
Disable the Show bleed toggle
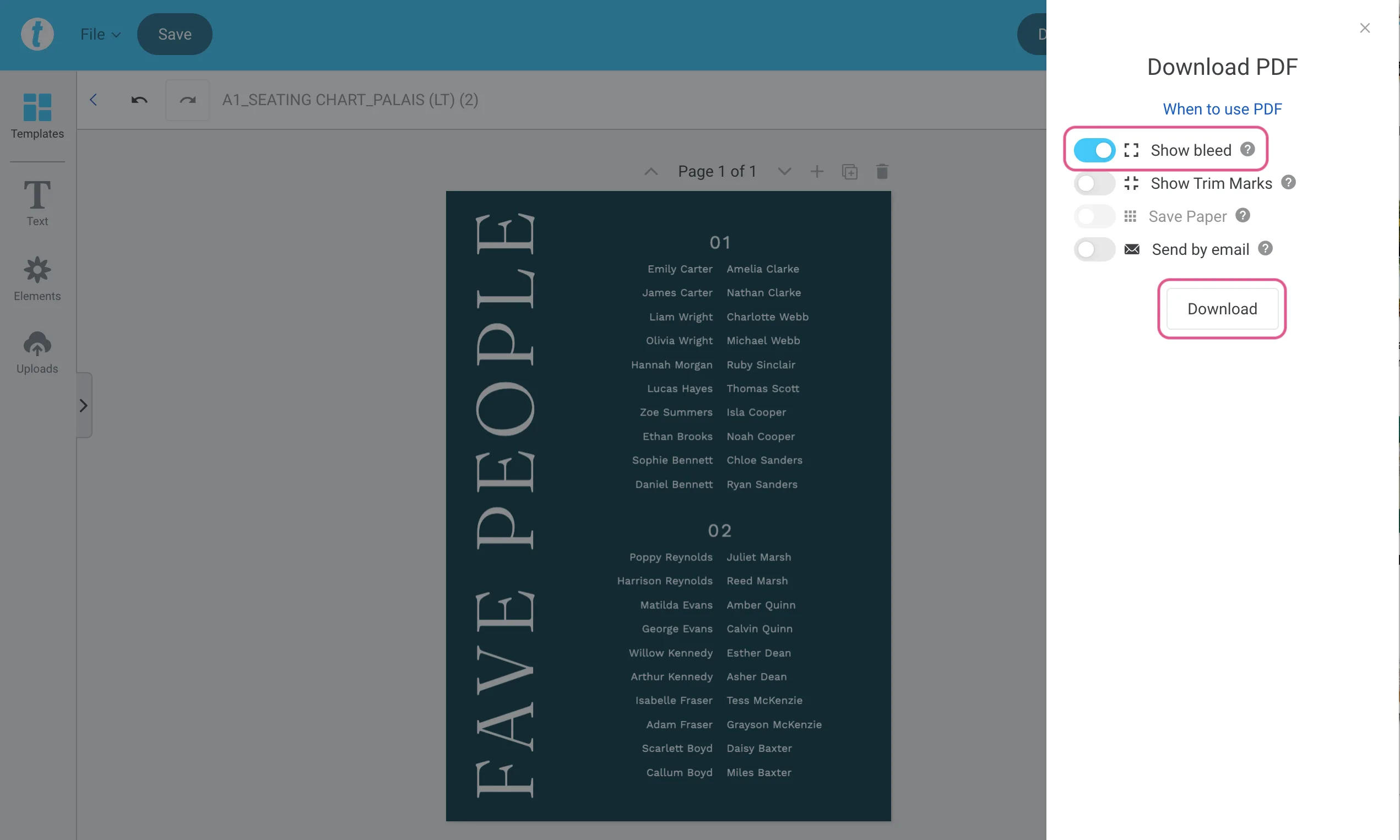tap(1094, 149)
